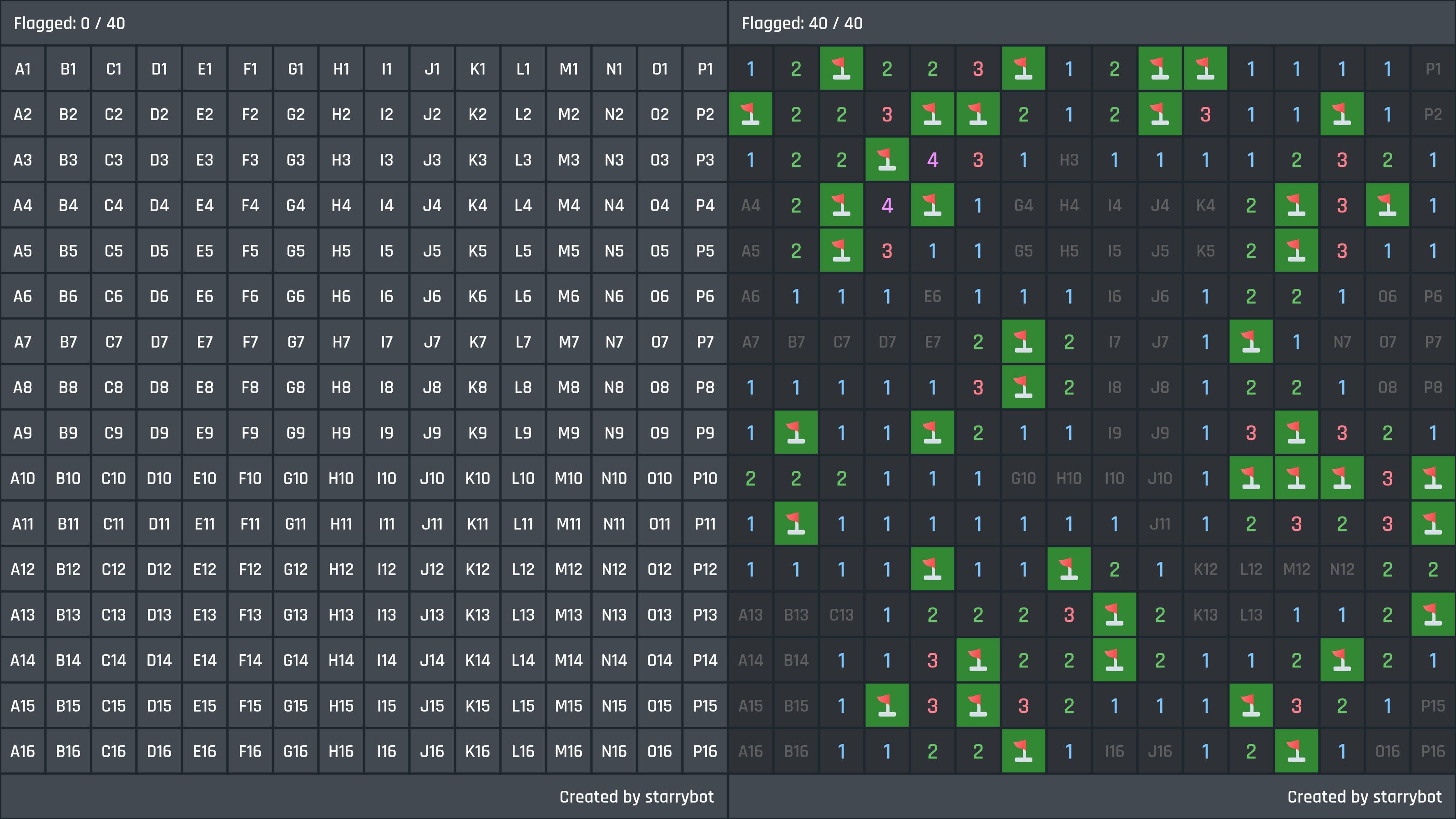This screenshot has height=819, width=1456.
Task: Click the left 'Created by starrybot' footer text
Action: pyautogui.click(x=636, y=796)
